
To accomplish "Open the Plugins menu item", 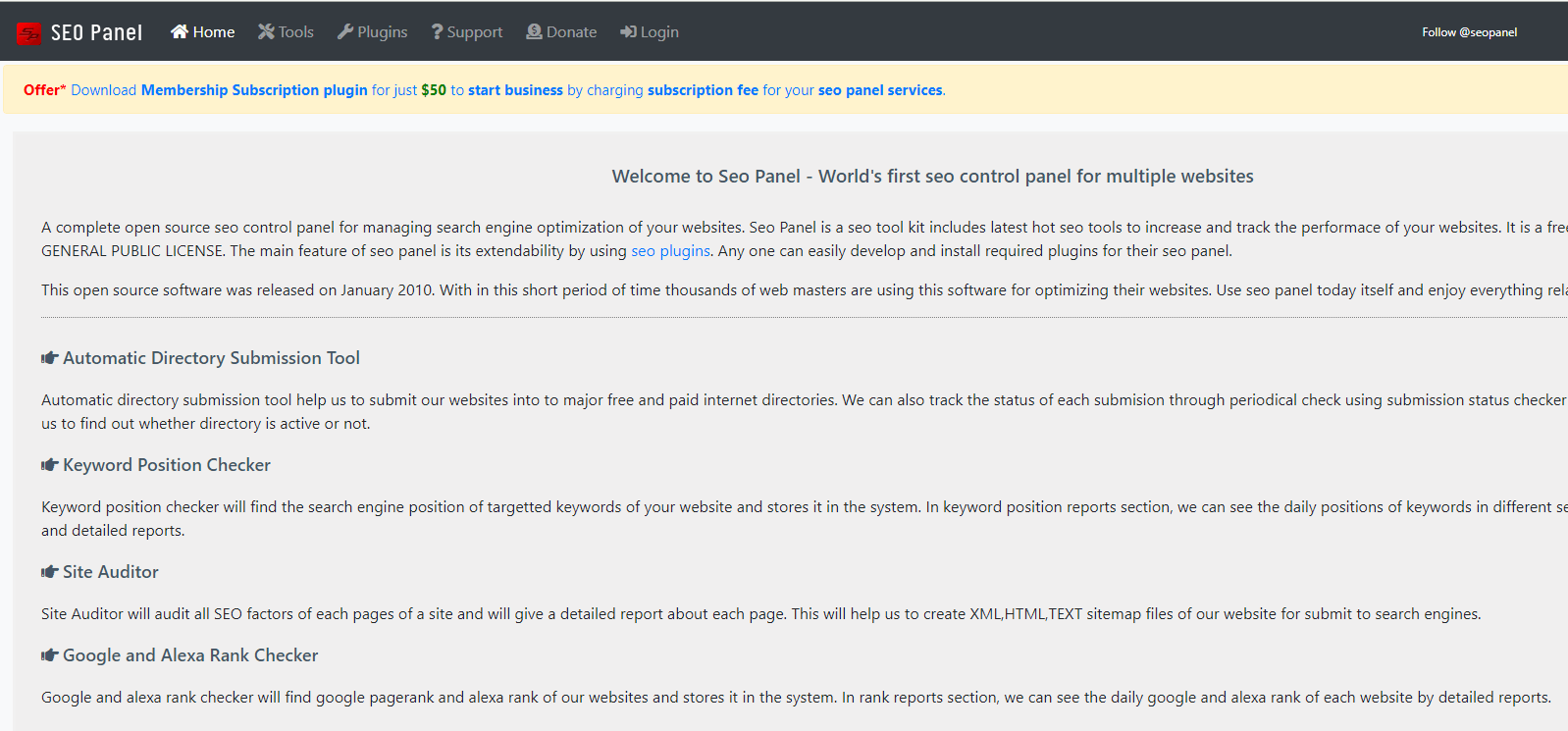I will (x=382, y=31).
